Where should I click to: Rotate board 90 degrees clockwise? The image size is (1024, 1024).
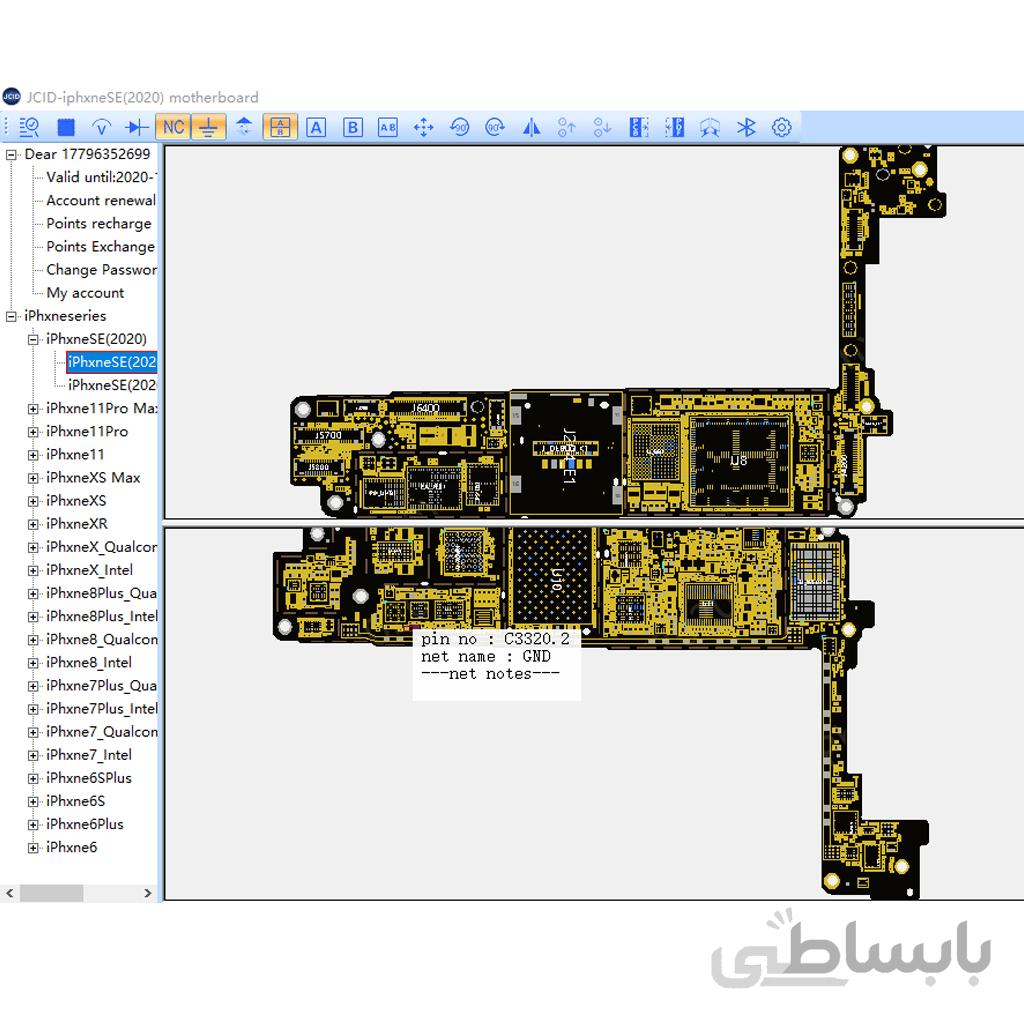point(495,127)
